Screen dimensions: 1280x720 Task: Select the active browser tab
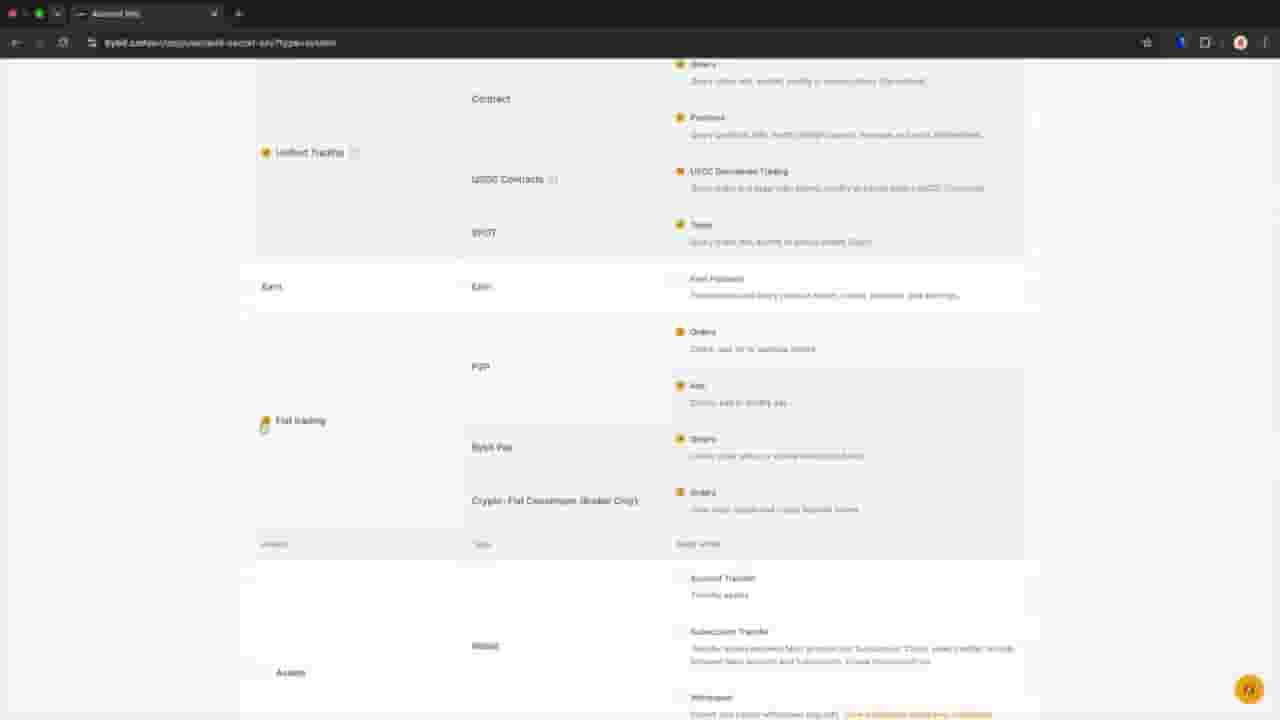point(146,14)
